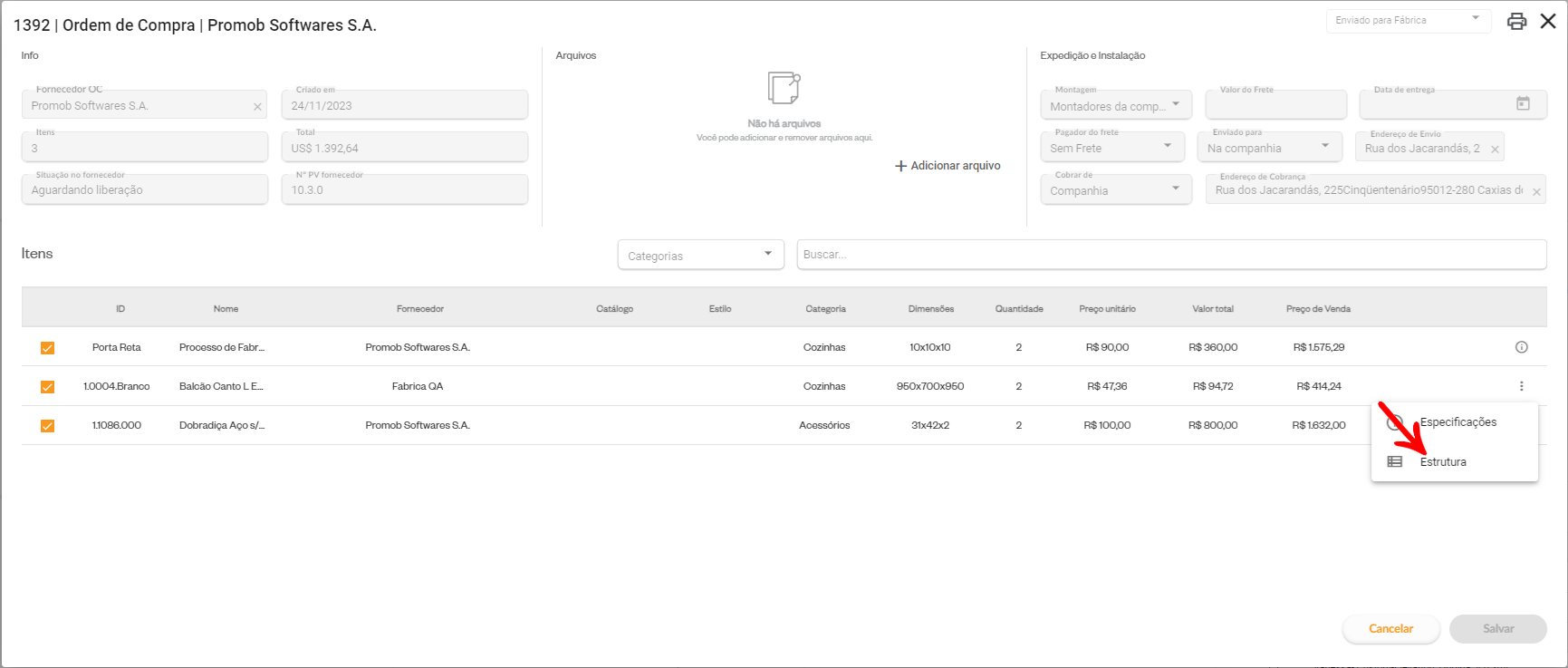Open the Montagem dropdown

[1116, 105]
